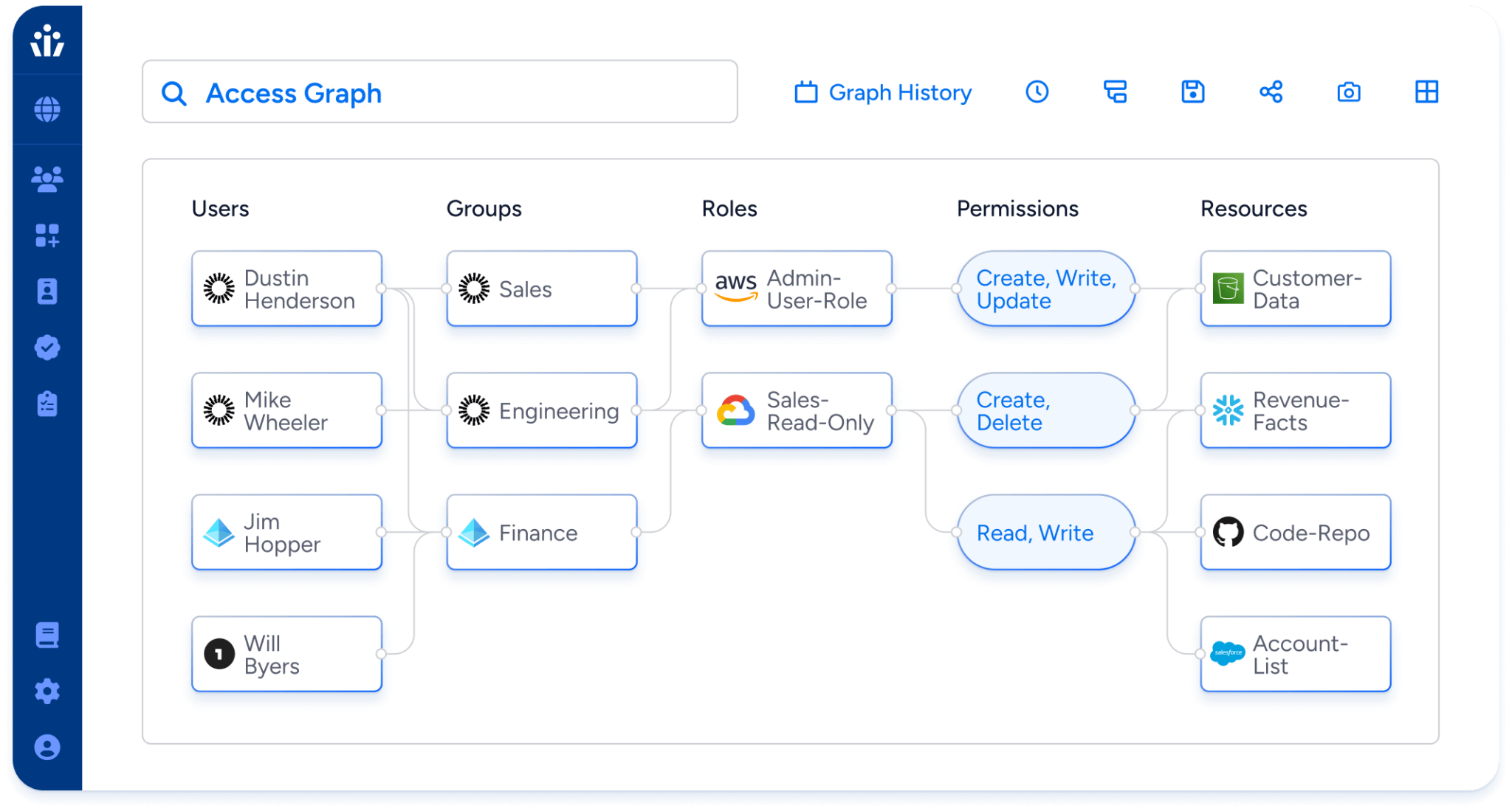The image size is (1512, 811).
Task: Take a snapshot with the camera icon
Action: [x=1349, y=92]
